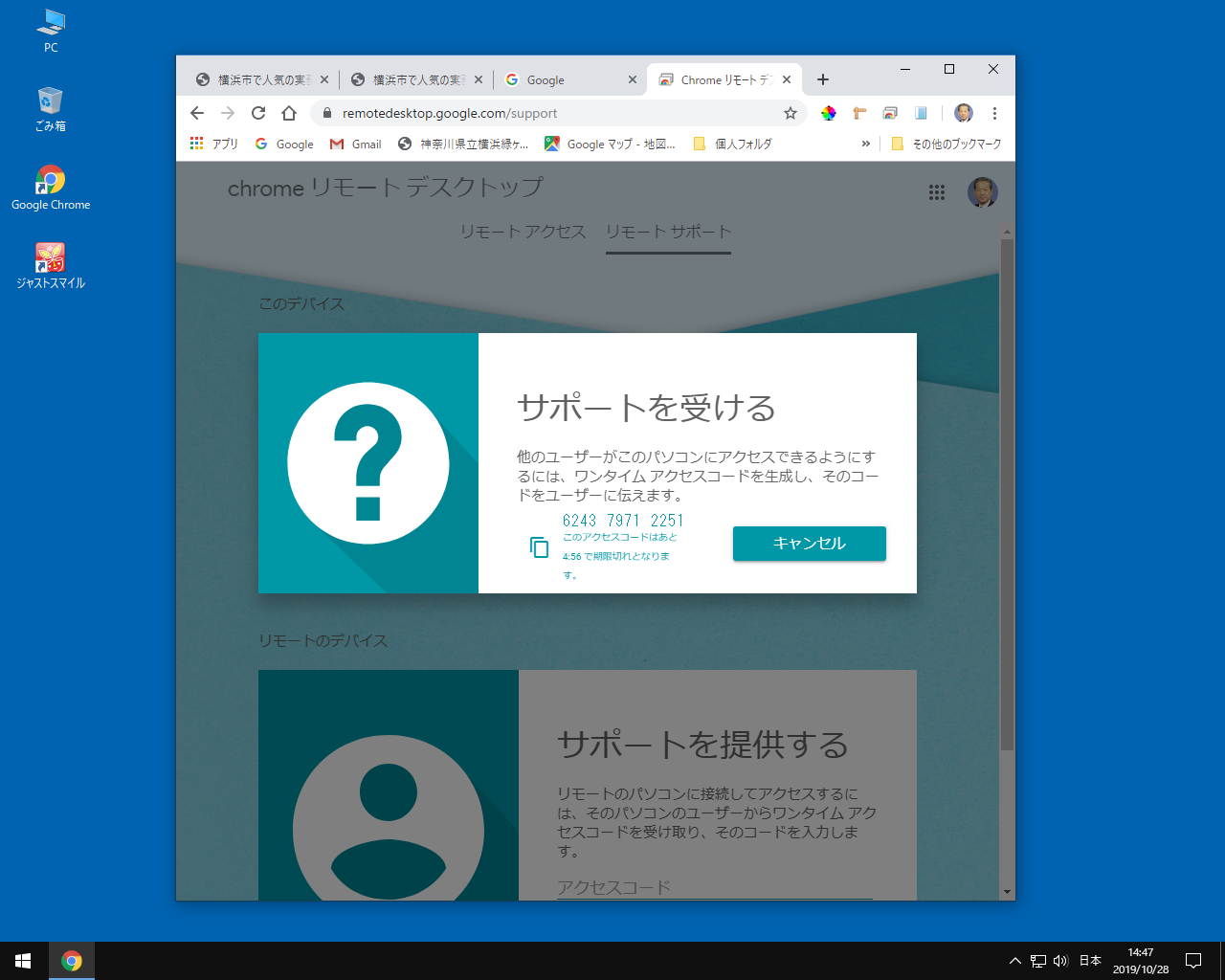Open the アプリ bookmarks shortcut

click(213, 144)
